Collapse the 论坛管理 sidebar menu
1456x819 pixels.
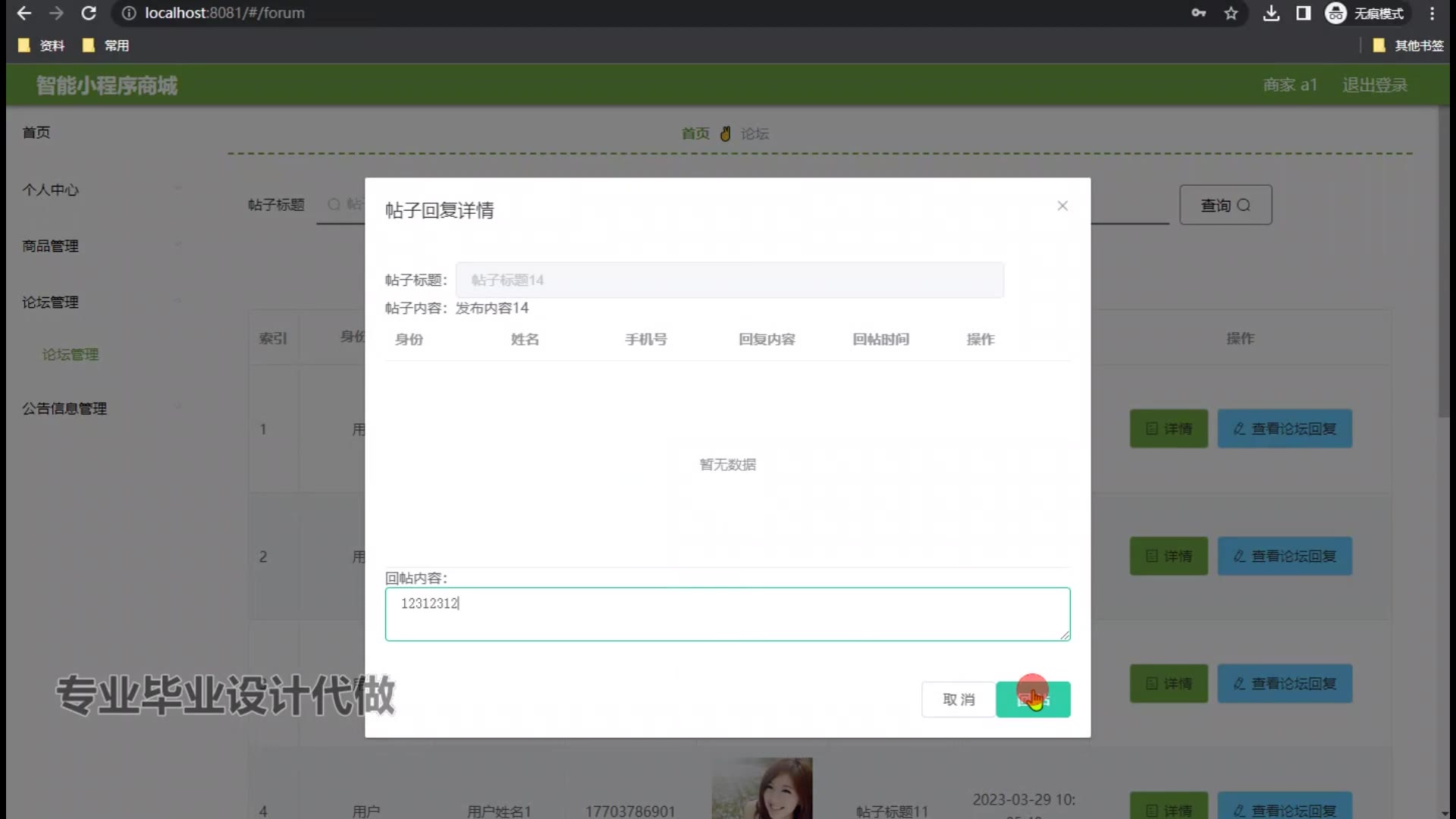[x=51, y=302]
